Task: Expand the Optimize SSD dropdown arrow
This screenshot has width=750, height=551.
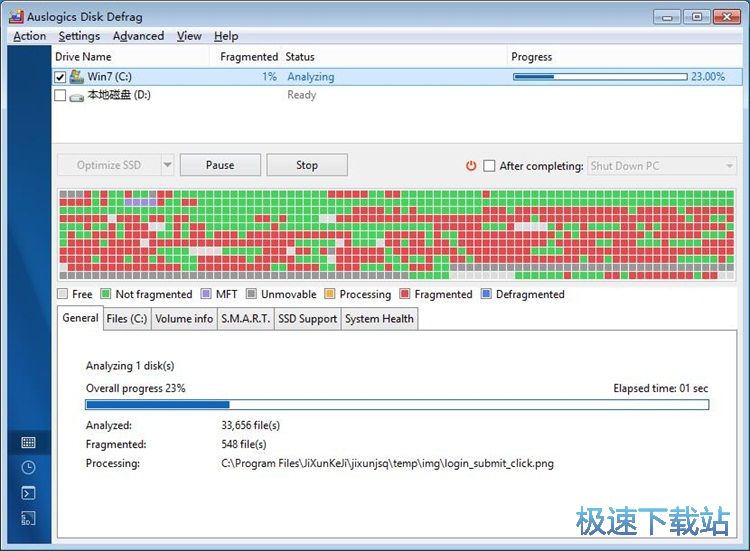Action: point(167,166)
